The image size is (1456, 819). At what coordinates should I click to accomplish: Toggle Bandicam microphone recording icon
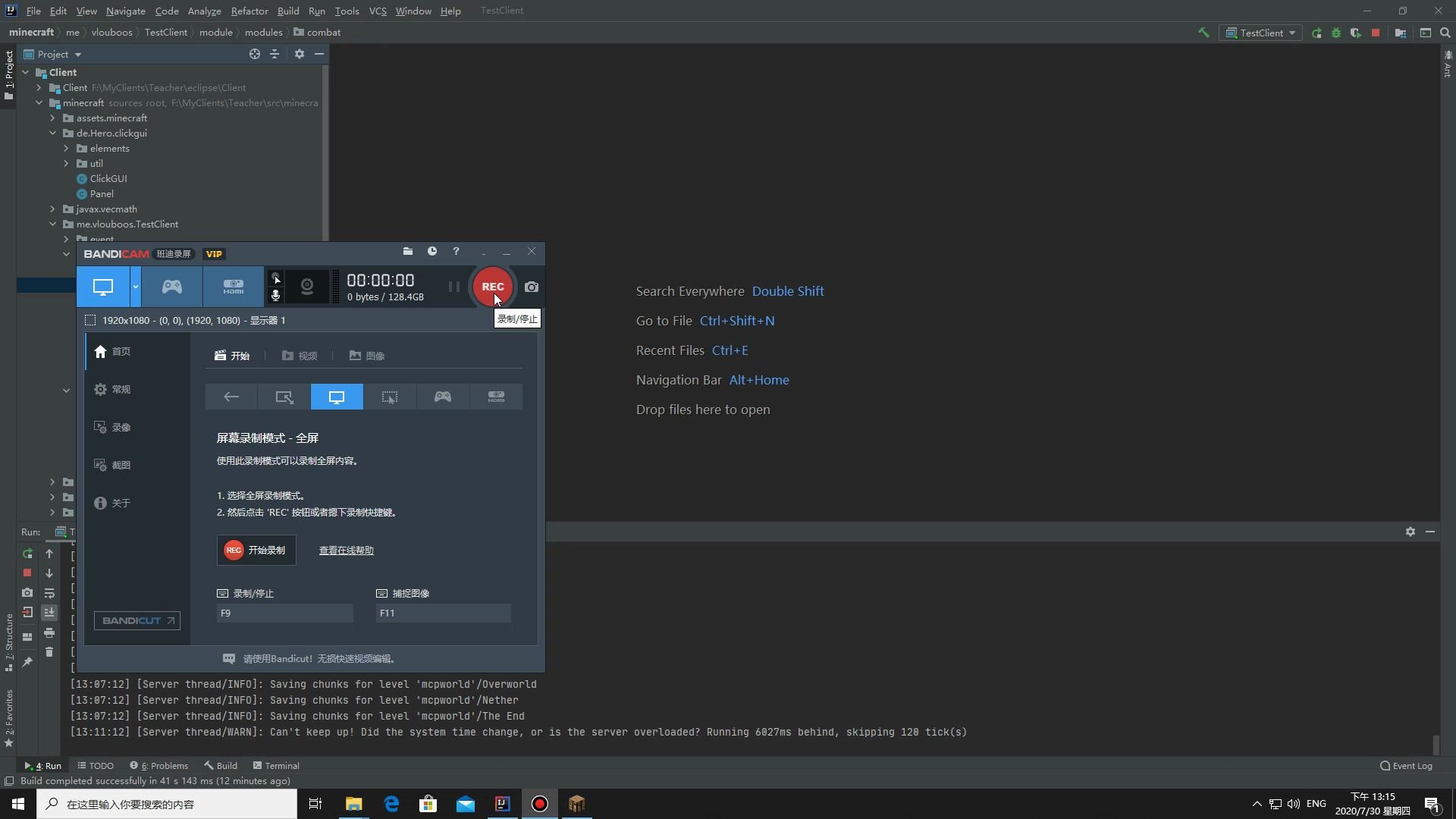tap(276, 296)
